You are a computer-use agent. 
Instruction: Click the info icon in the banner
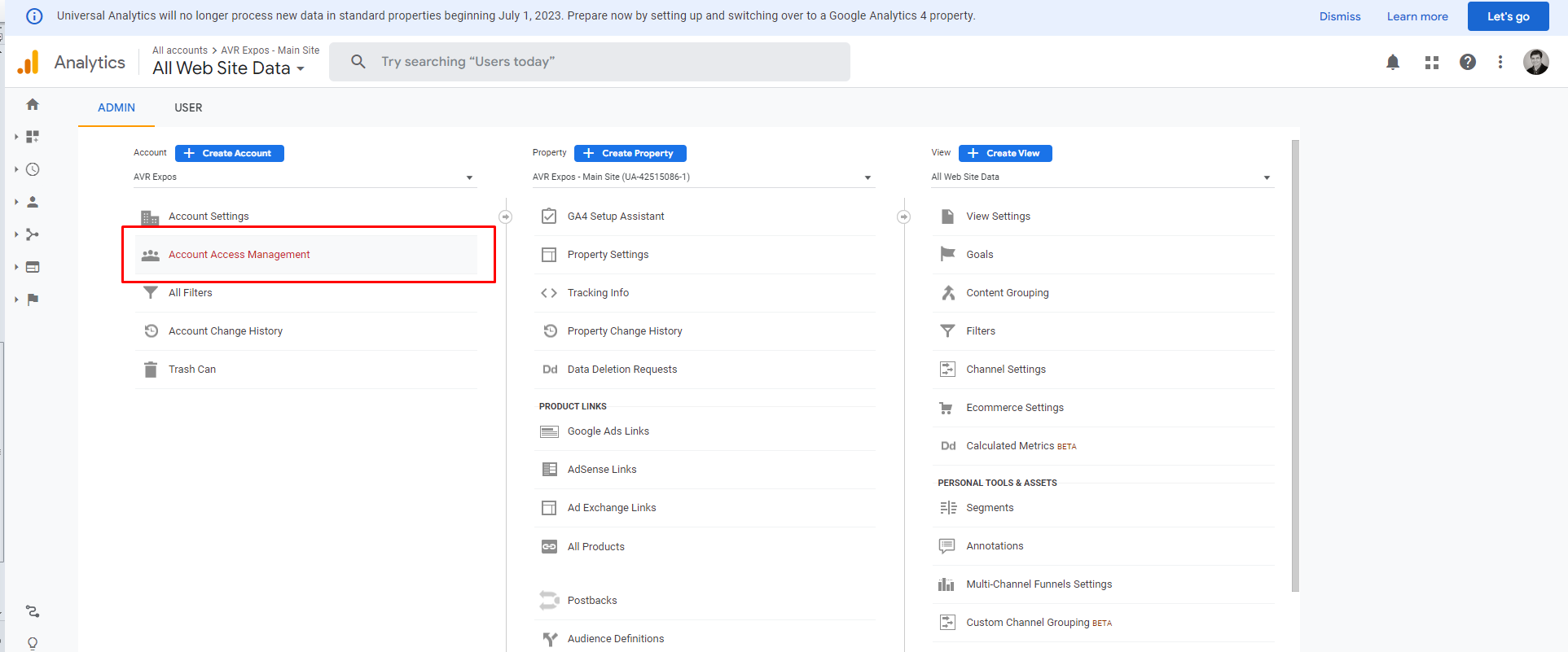[x=34, y=16]
